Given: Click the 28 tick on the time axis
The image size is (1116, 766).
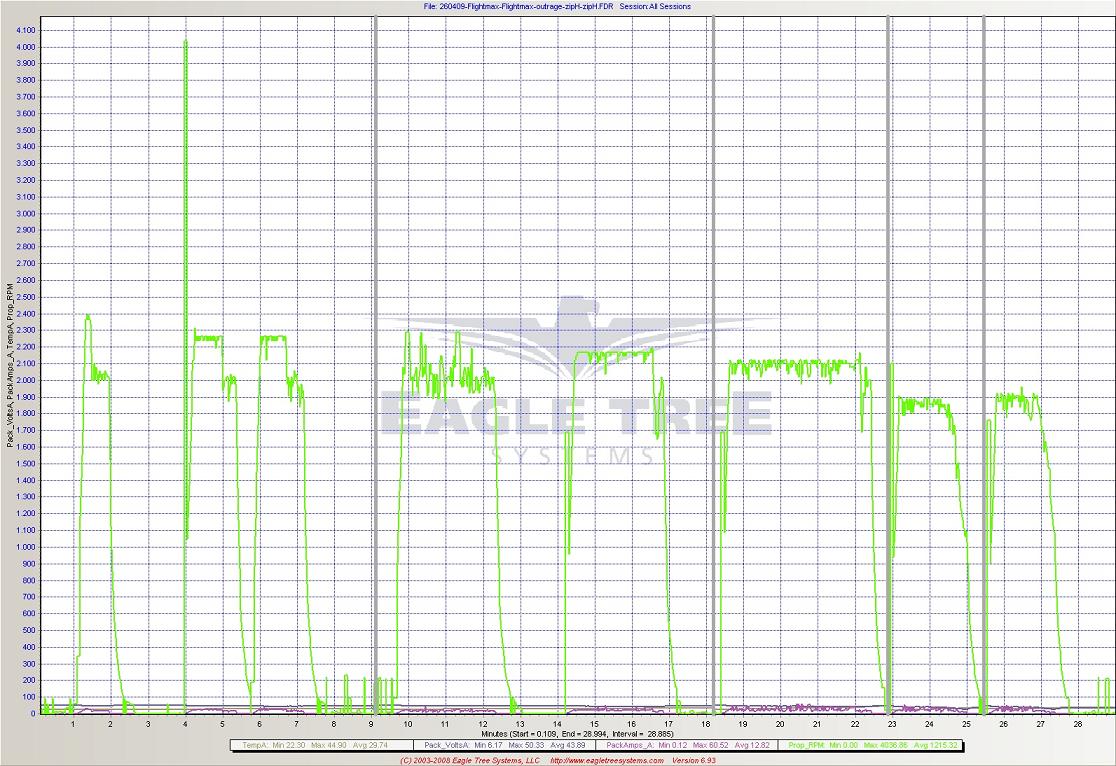Looking at the screenshot, I should click(x=1077, y=723).
